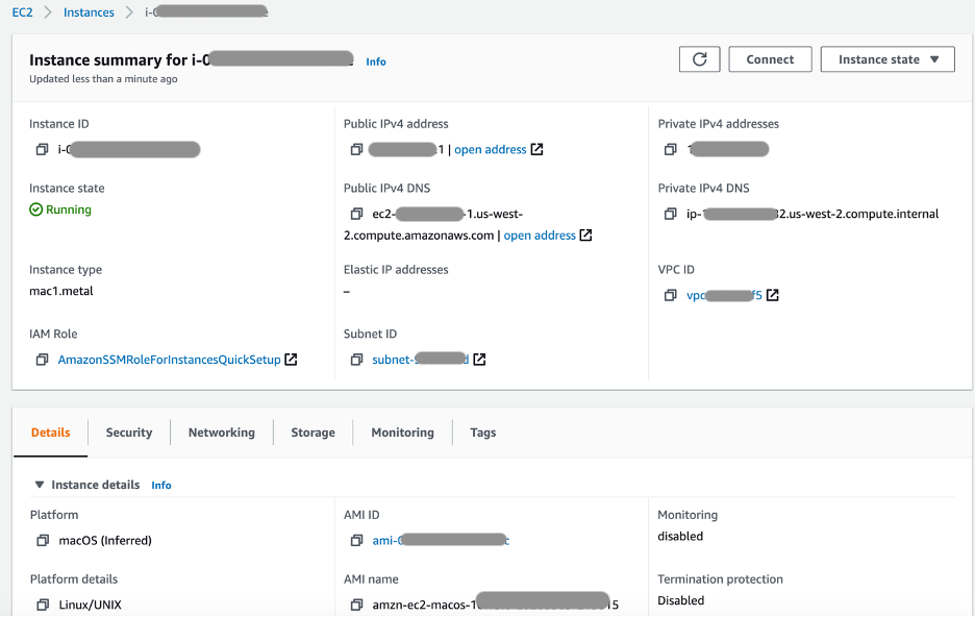Collapse the Instance details section
977x618 pixels.
39,484
